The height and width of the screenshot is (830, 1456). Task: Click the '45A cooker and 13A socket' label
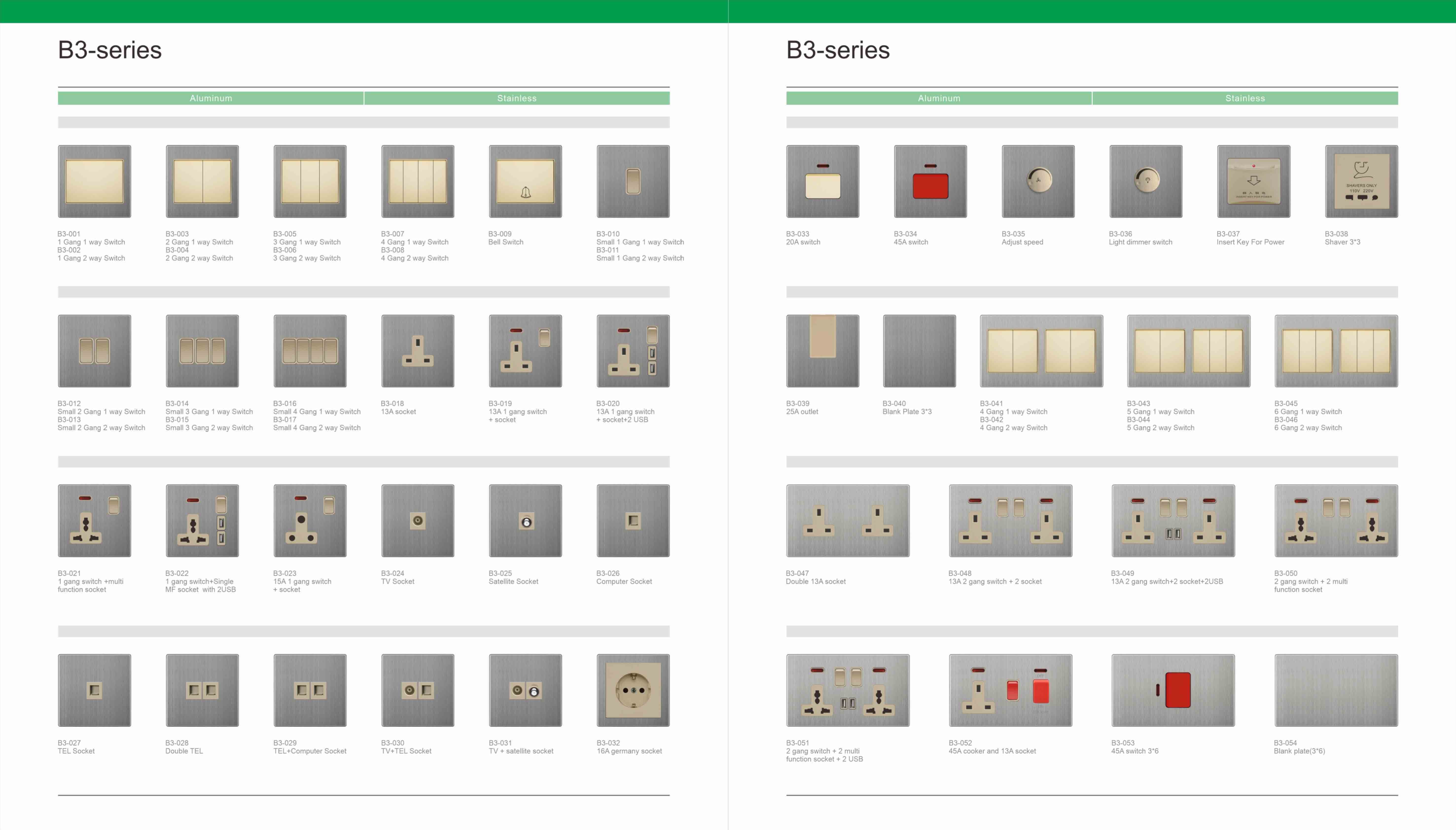[x=992, y=751]
